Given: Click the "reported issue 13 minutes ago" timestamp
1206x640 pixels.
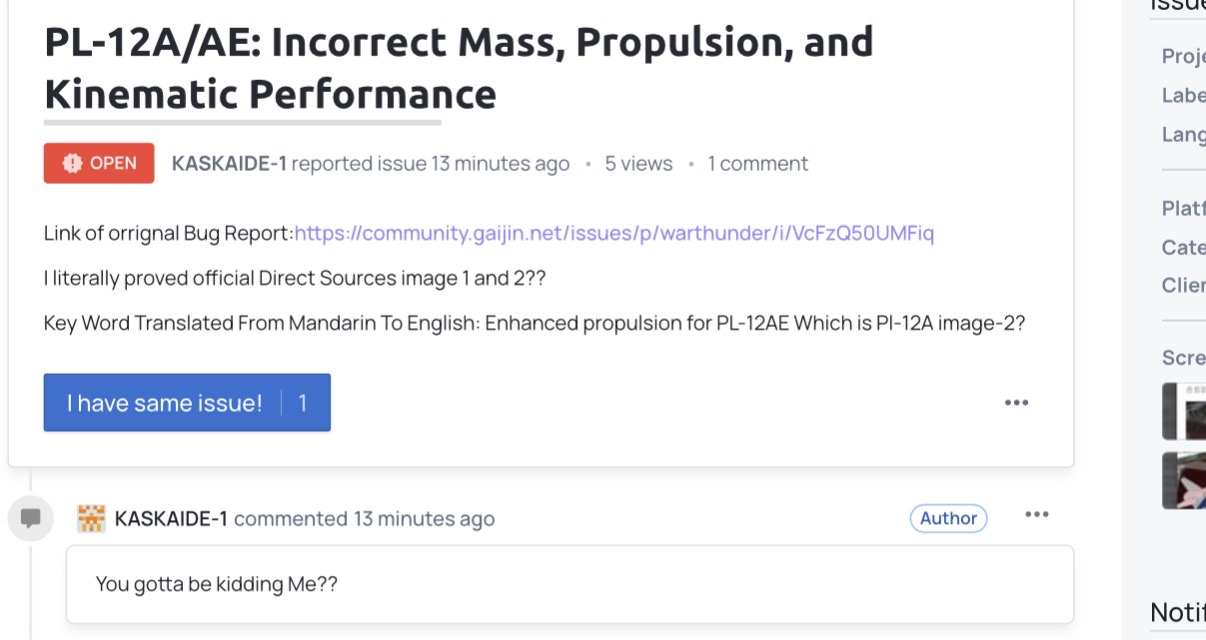Looking at the screenshot, I should coord(431,164).
